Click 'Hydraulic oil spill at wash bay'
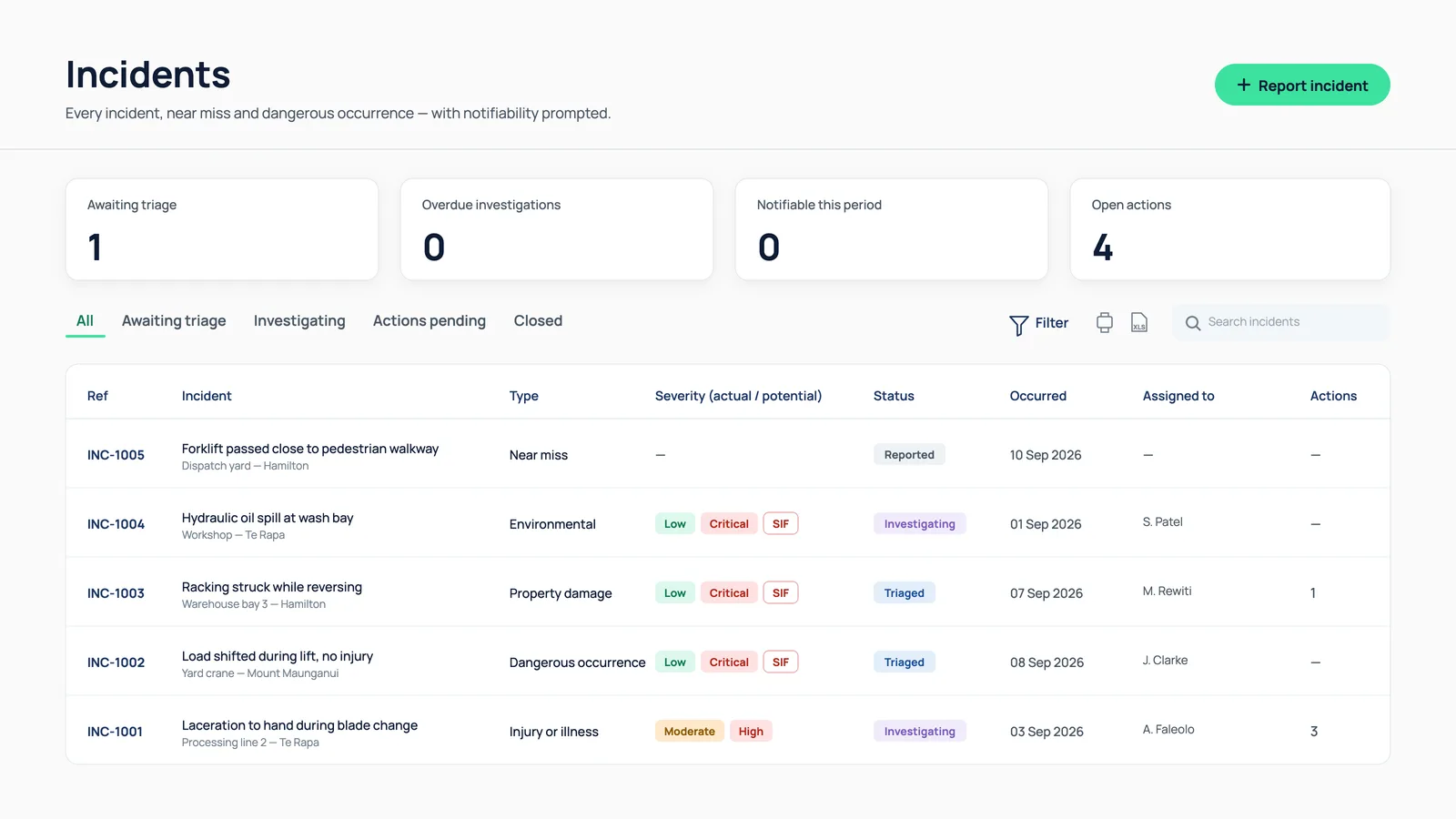Screen dimensions: 1456x819 point(268,518)
